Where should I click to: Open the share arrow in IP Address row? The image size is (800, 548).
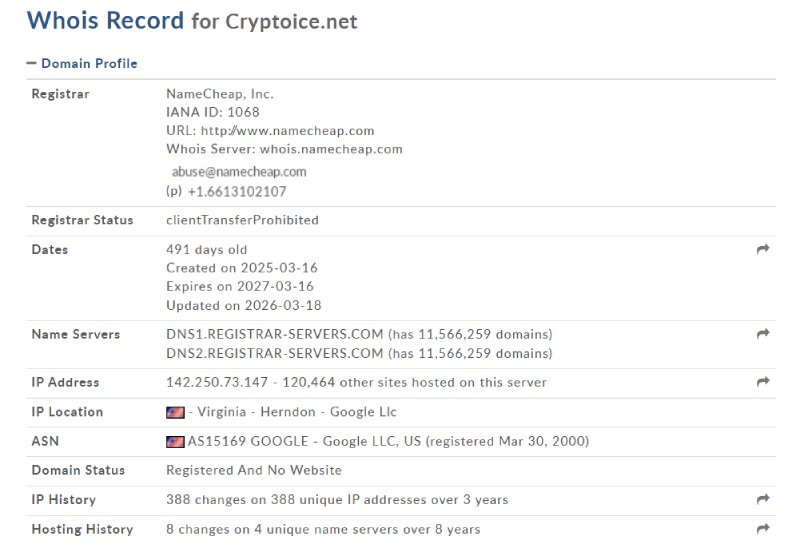tap(763, 382)
